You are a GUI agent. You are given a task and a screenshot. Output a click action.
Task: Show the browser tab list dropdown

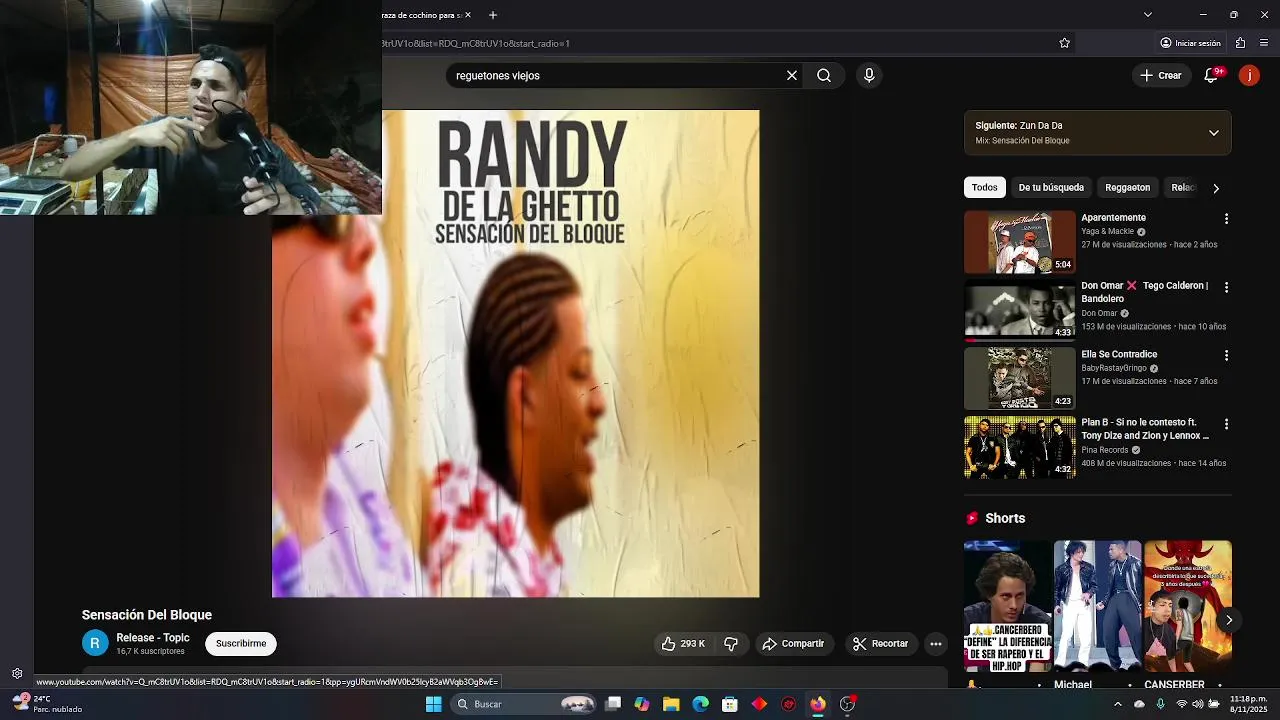click(x=1148, y=15)
